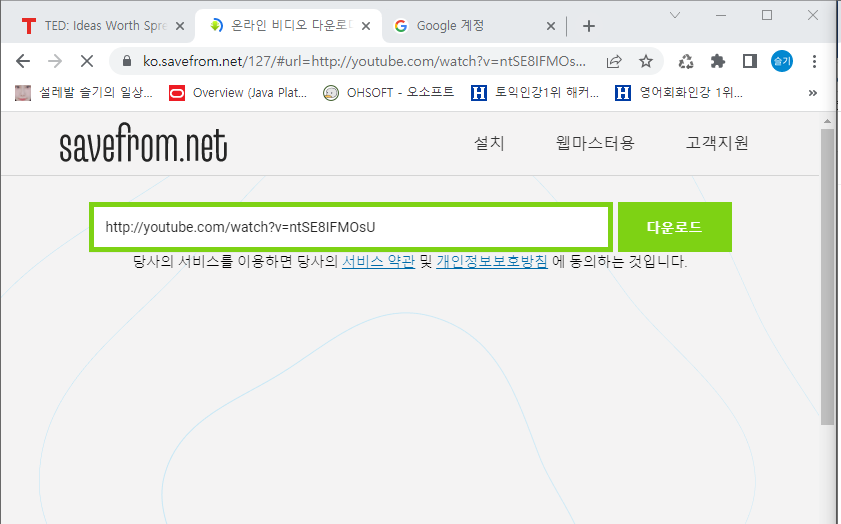Open the 설레발 슬기의 일상 bookmark

click(84, 93)
